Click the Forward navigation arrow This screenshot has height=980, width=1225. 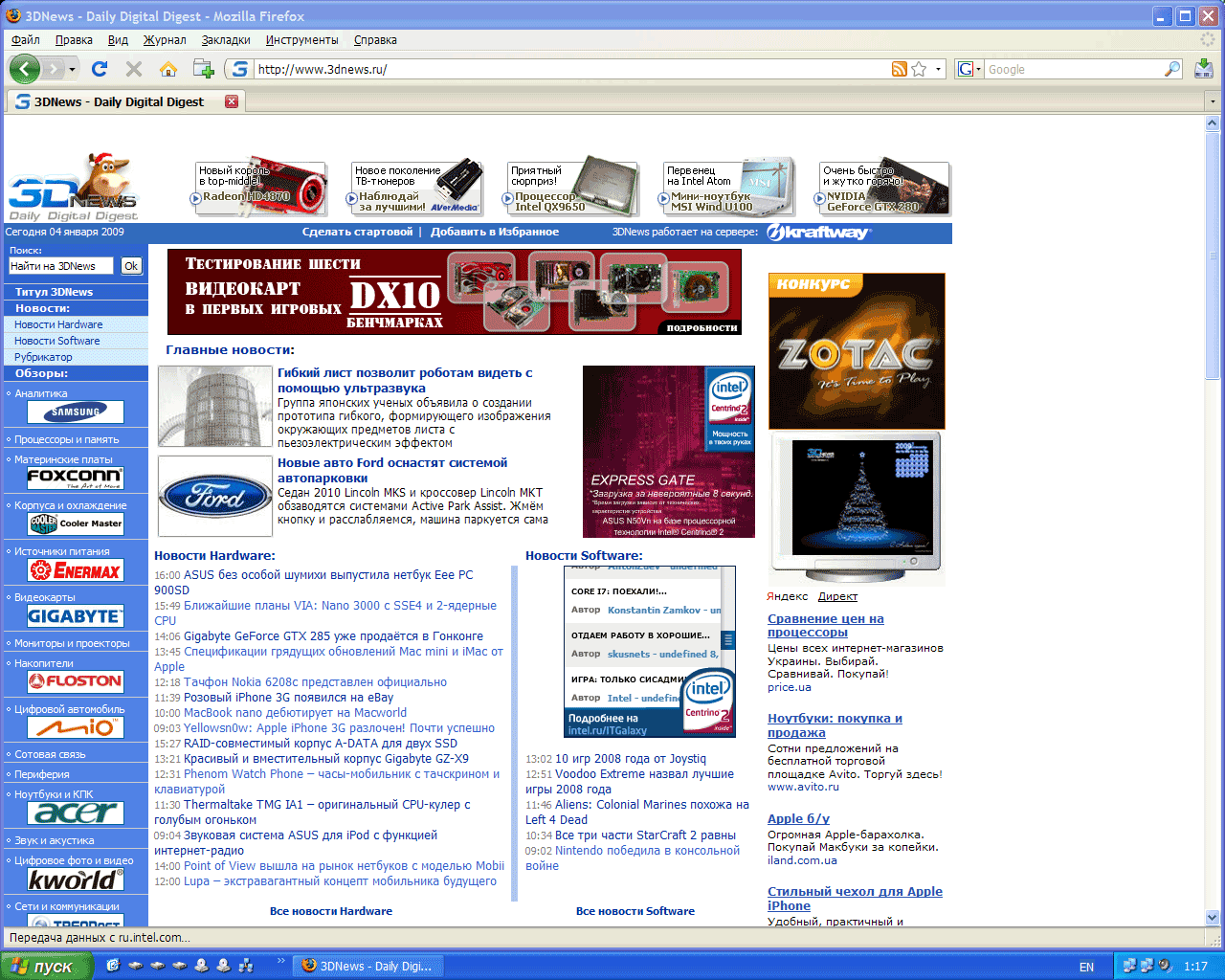54,69
